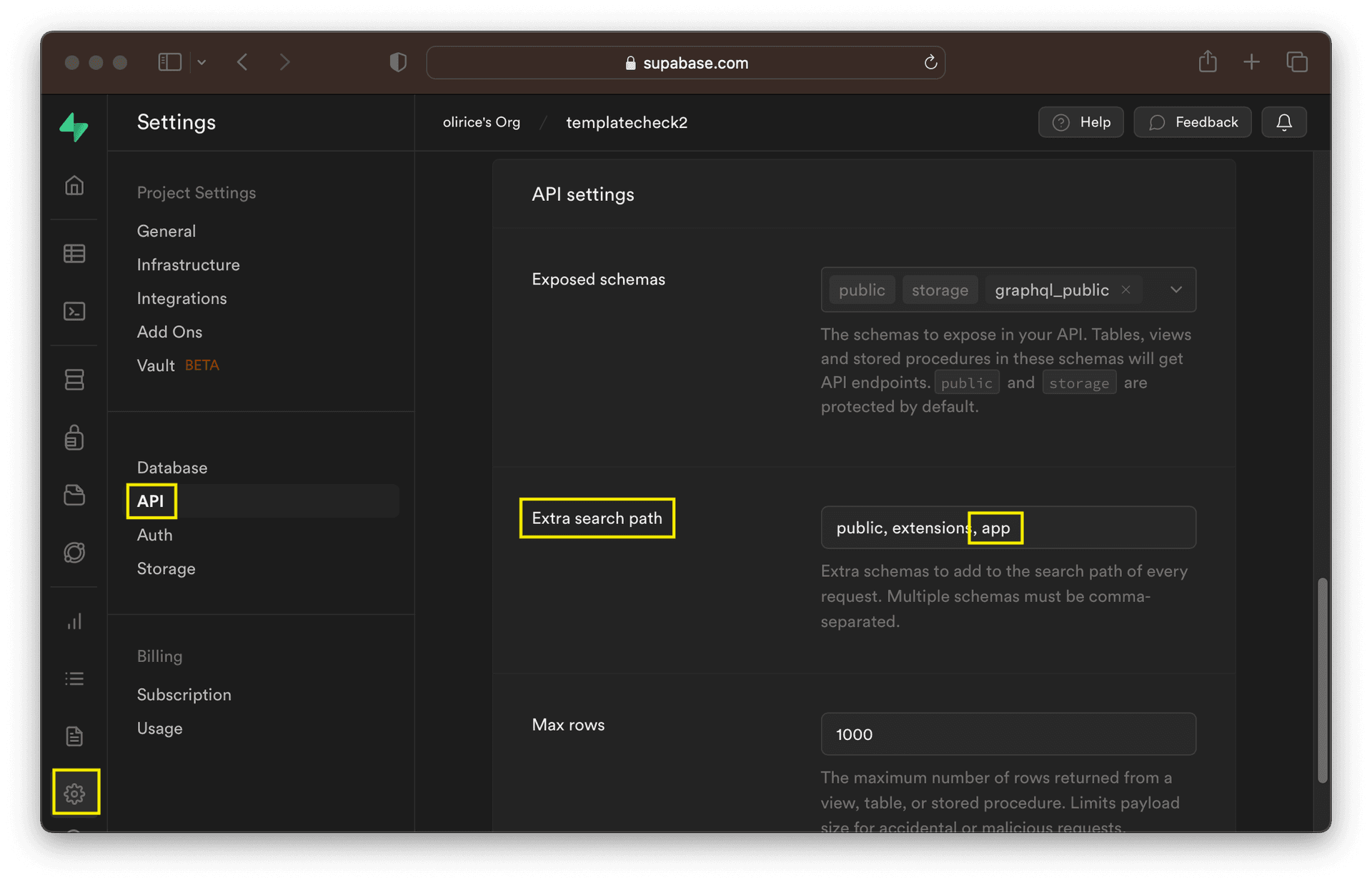
Task: Open the SQL Editor icon
Action: tap(74, 311)
